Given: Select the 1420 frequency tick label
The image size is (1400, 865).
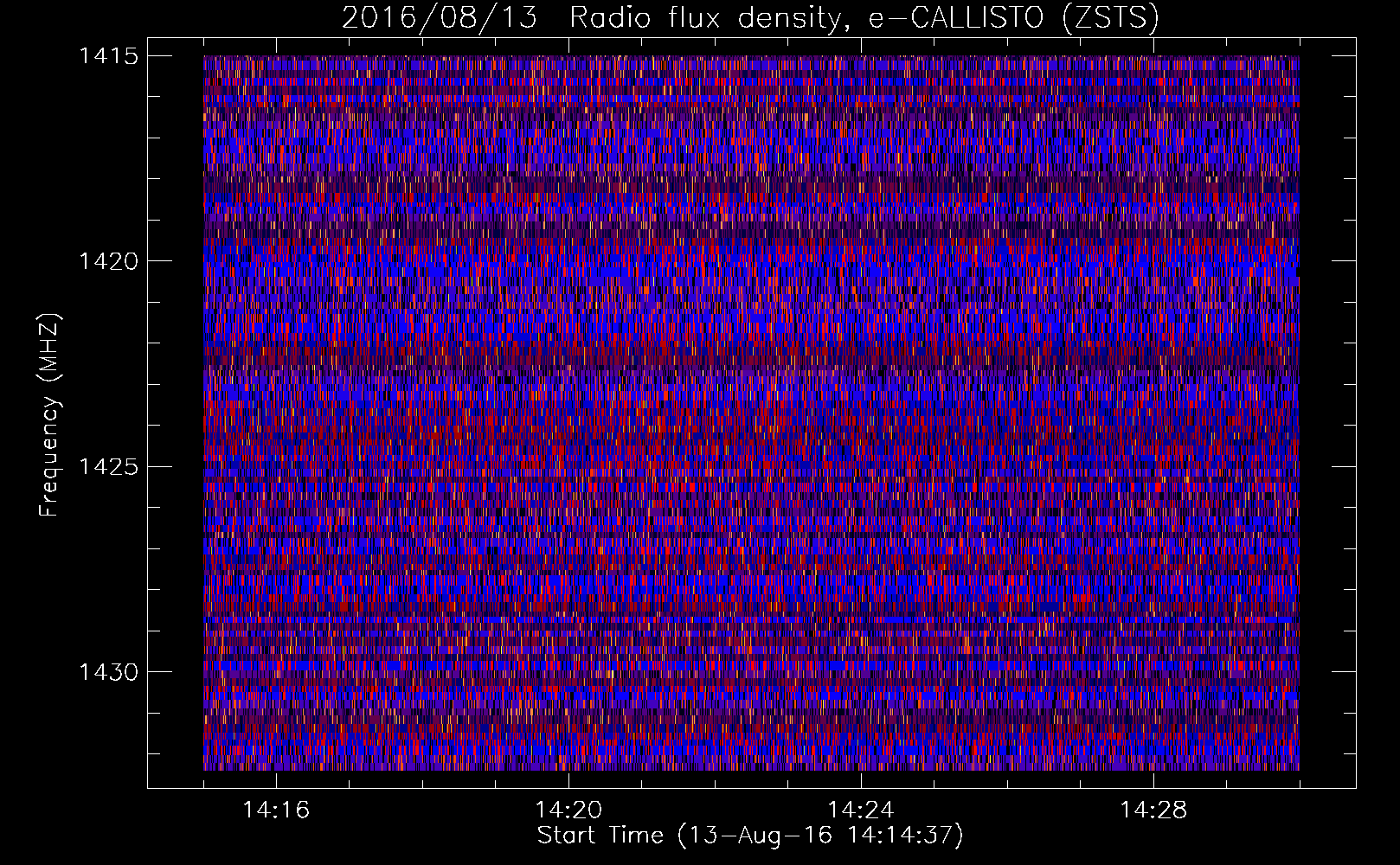Looking at the screenshot, I should 108,261.
